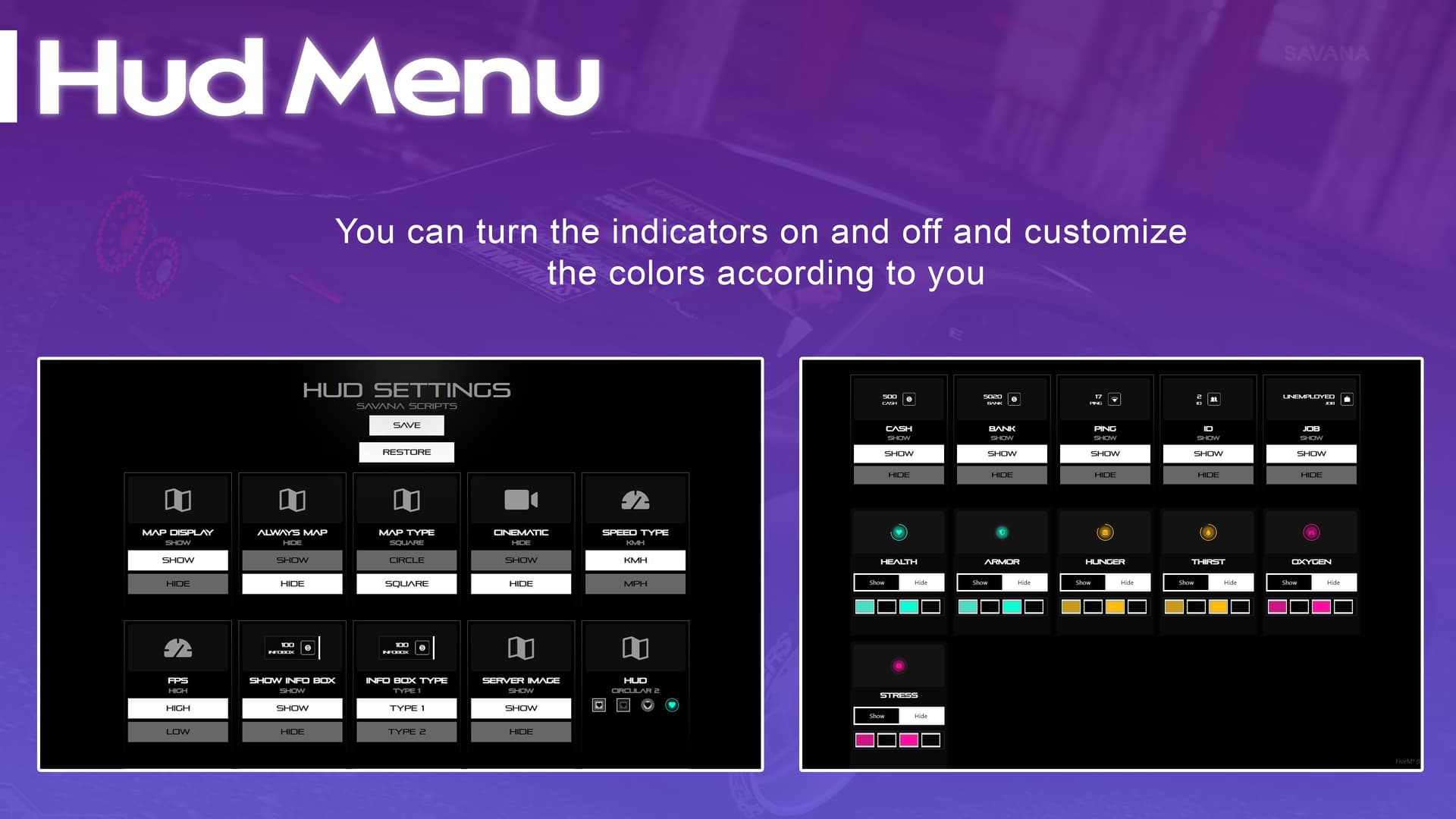
Task: Click the SAVANA SCRIPTS subtitle
Action: (406, 406)
